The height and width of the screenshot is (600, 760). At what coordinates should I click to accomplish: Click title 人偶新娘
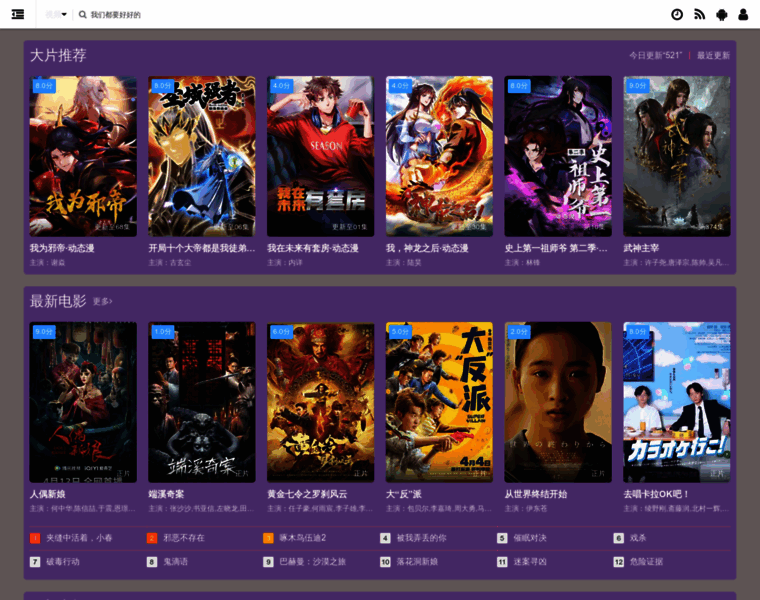pyautogui.click(x=48, y=494)
